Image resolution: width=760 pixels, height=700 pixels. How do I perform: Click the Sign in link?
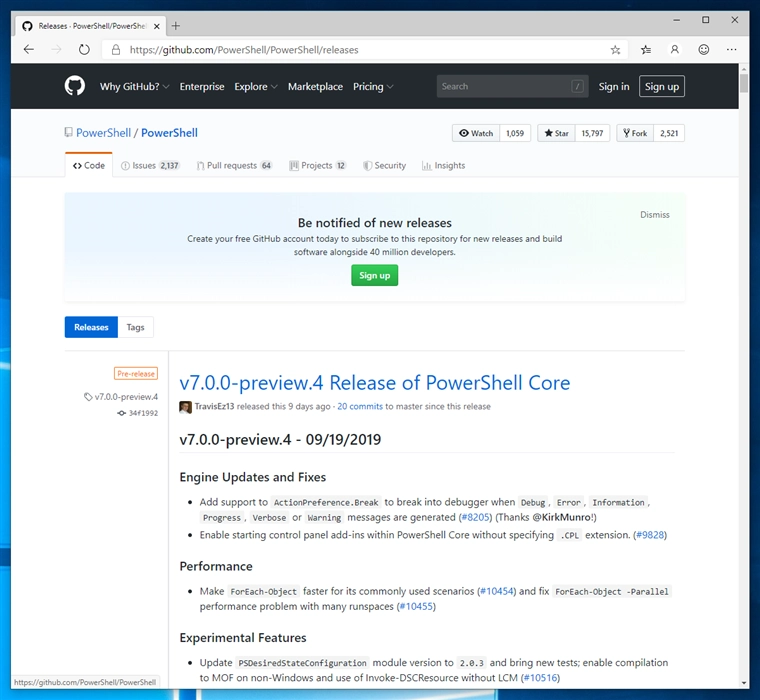coord(614,86)
